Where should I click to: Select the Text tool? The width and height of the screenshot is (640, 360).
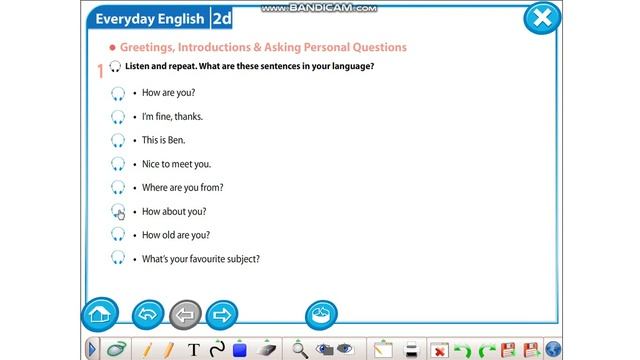(194, 350)
